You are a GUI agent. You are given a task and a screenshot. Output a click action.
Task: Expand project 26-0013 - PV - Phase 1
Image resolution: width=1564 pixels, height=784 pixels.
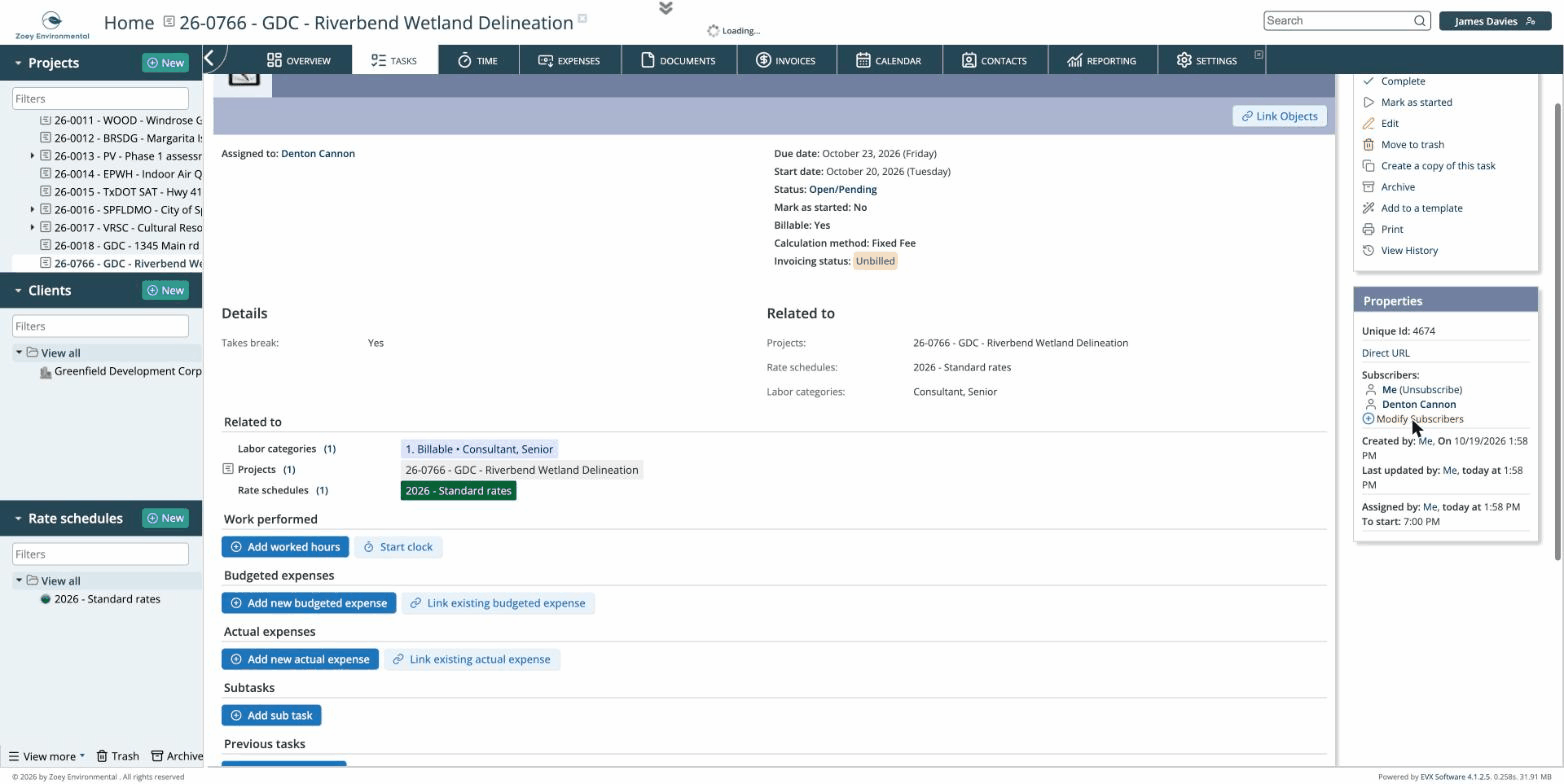tap(33, 156)
